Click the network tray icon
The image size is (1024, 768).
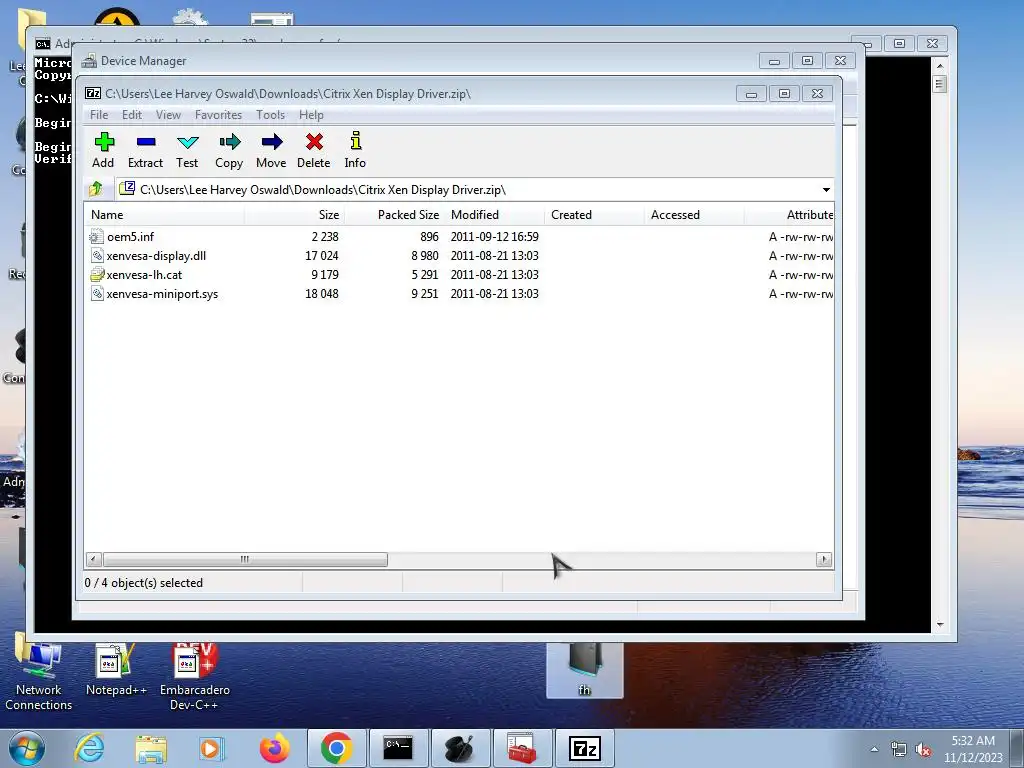point(899,750)
